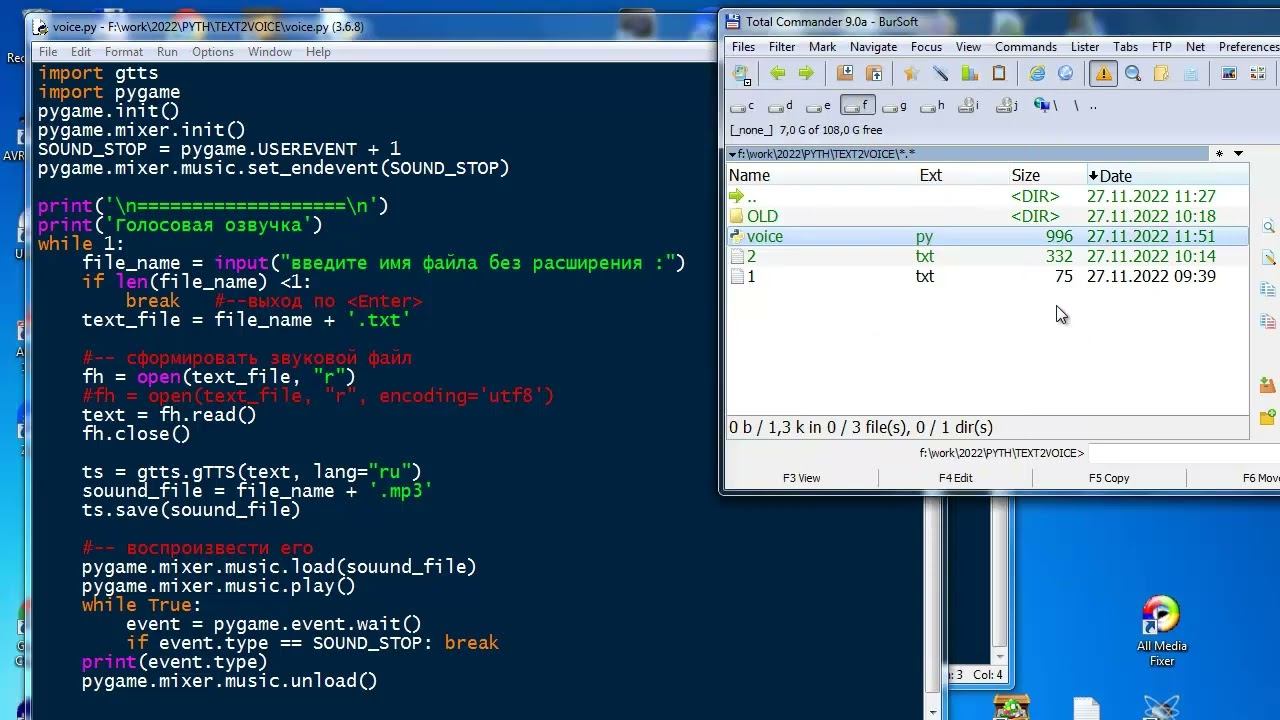This screenshot has height=720, width=1280.
Task: Sort by Name column header
Action: pos(822,175)
